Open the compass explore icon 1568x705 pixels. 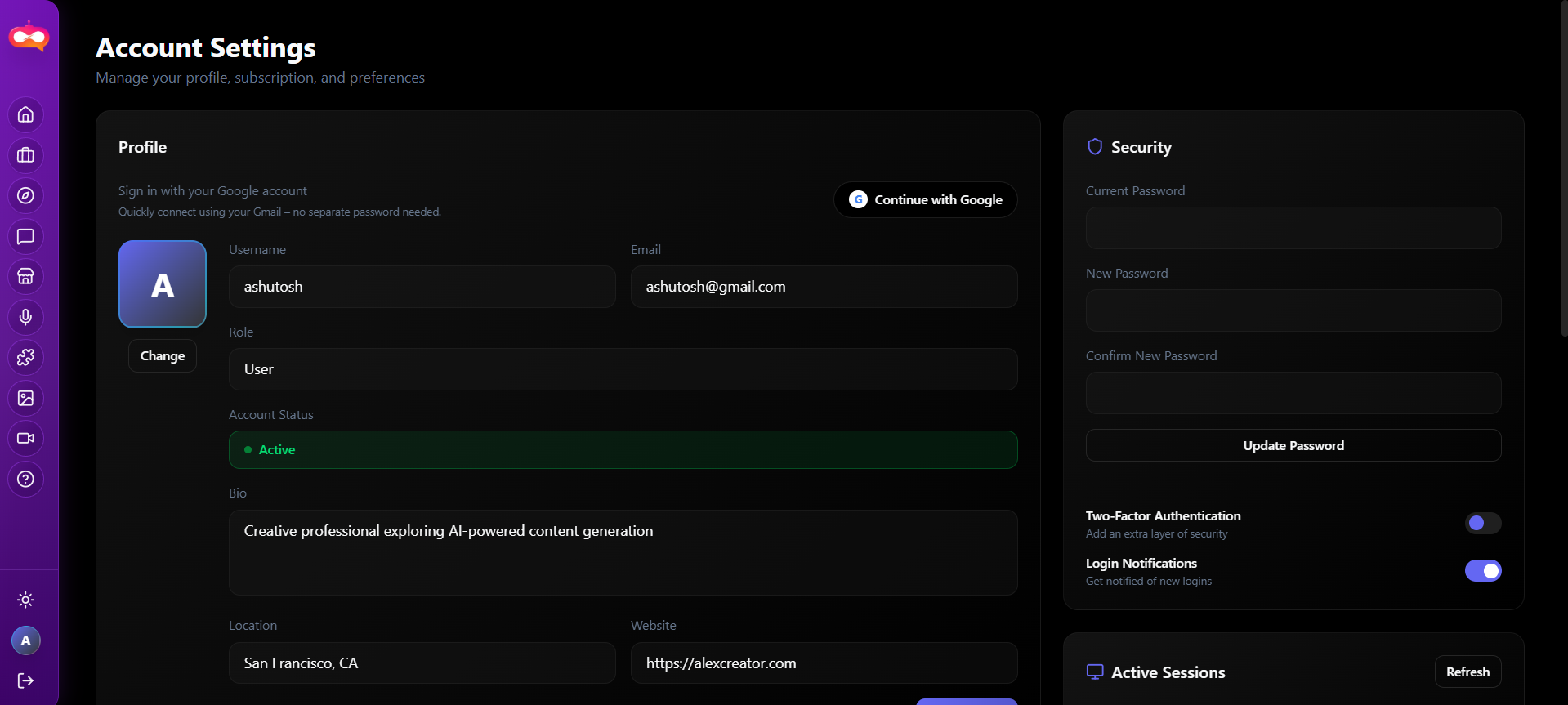[26, 196]
